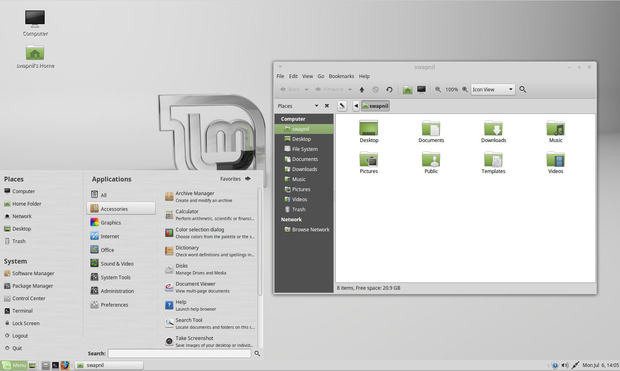
Task: Click the Accessories category in menu
Action: coord(121,208)
